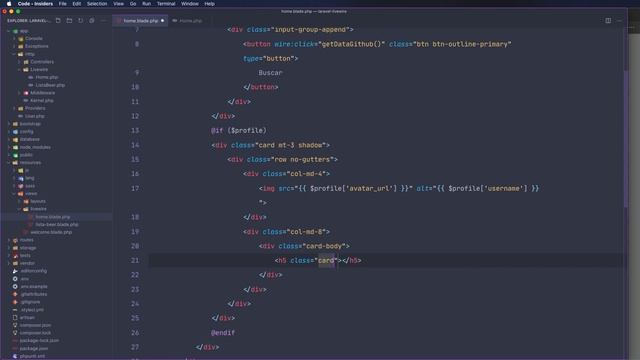The width and height of the screenshot is (640, 360).
Task: Click the unsaved dot on home.blade.php tab
Action: click(x=162, y=20)
